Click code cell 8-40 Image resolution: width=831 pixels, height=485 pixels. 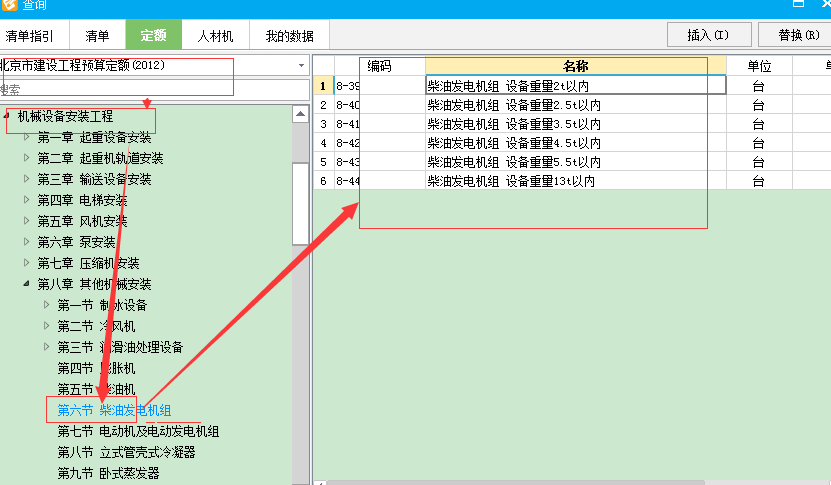click(379, 104)
